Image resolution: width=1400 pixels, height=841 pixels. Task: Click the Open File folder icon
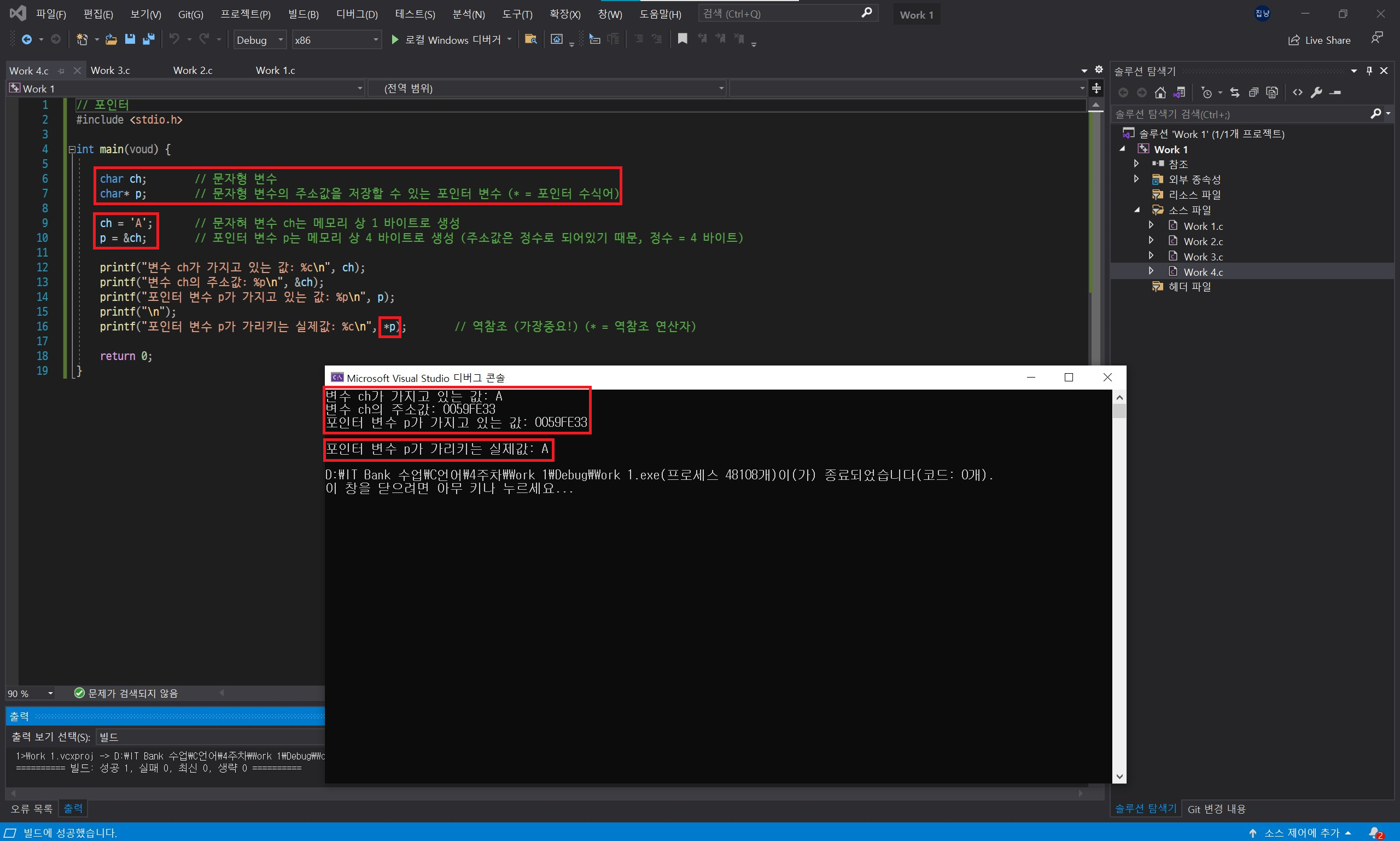pyautogui.click(x=111, y=39)
